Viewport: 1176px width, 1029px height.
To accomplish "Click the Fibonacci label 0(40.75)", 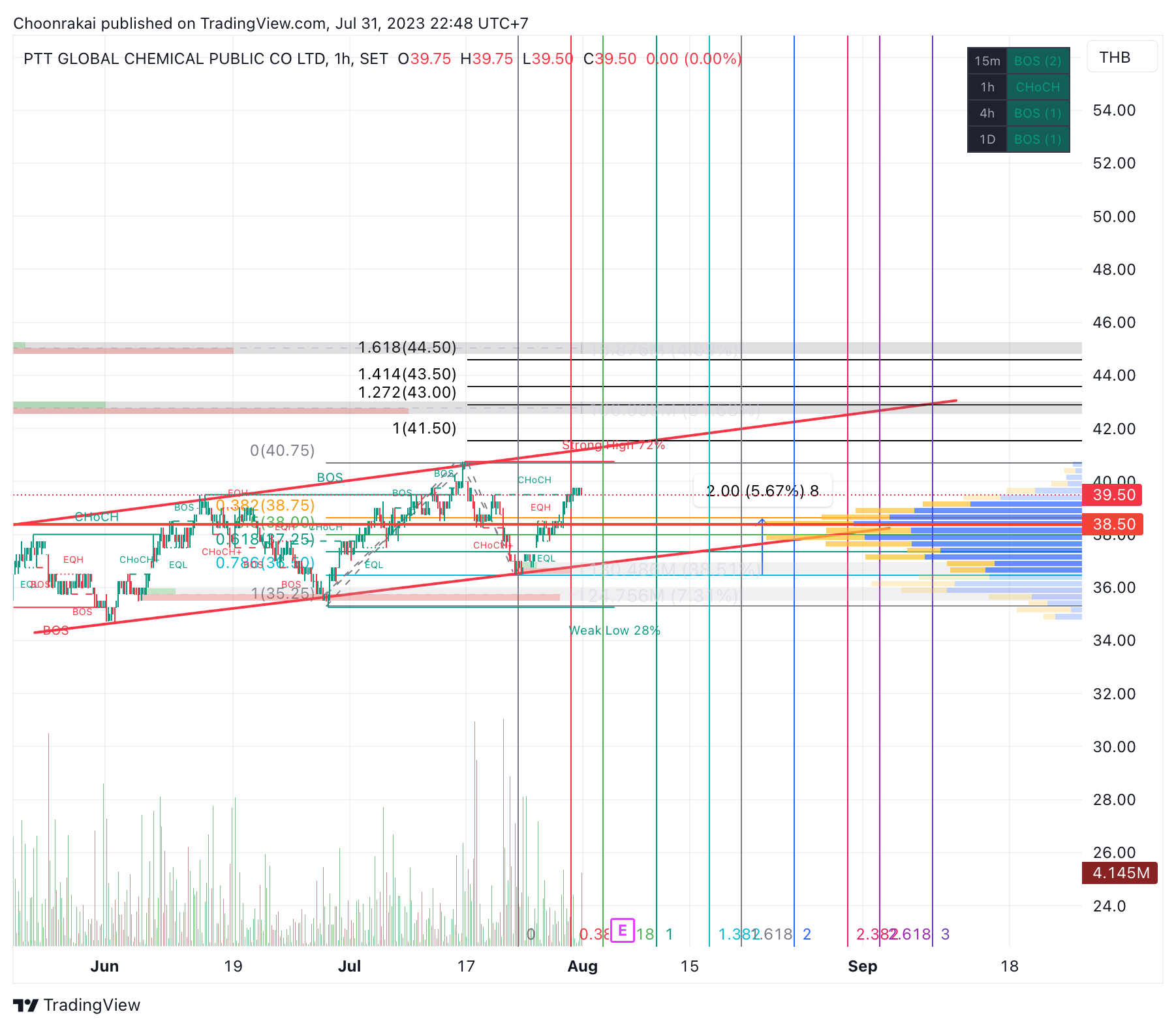I will coord(283,451).
